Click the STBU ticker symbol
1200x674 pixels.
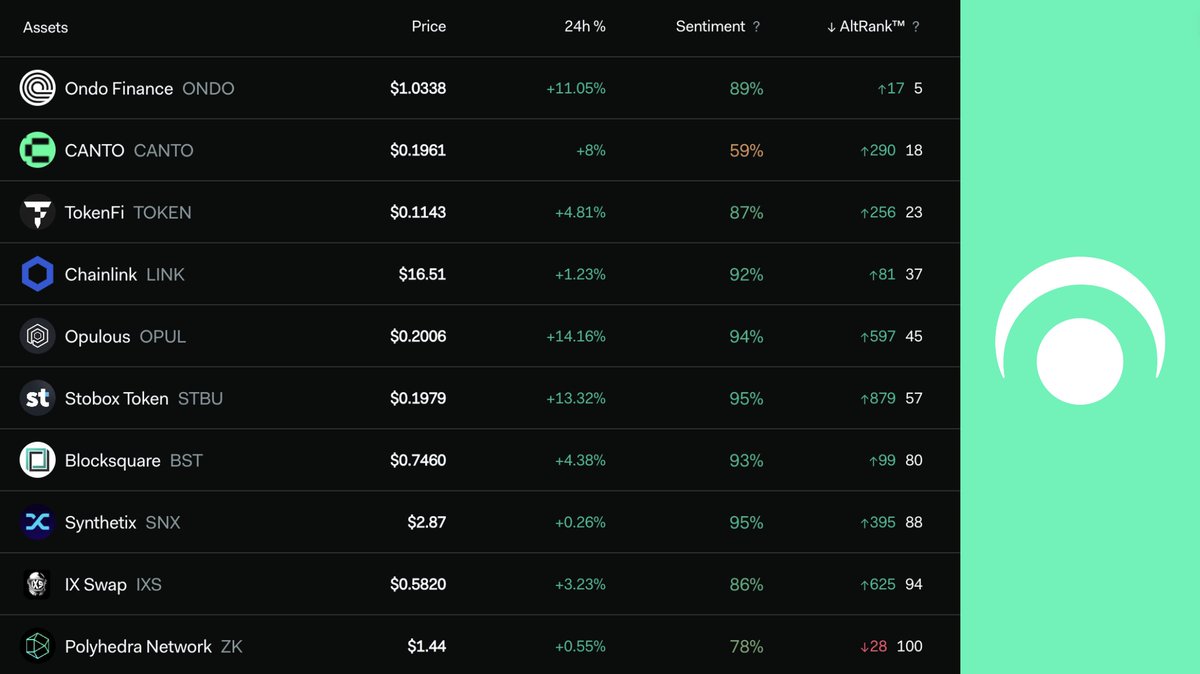pos(200,398)
